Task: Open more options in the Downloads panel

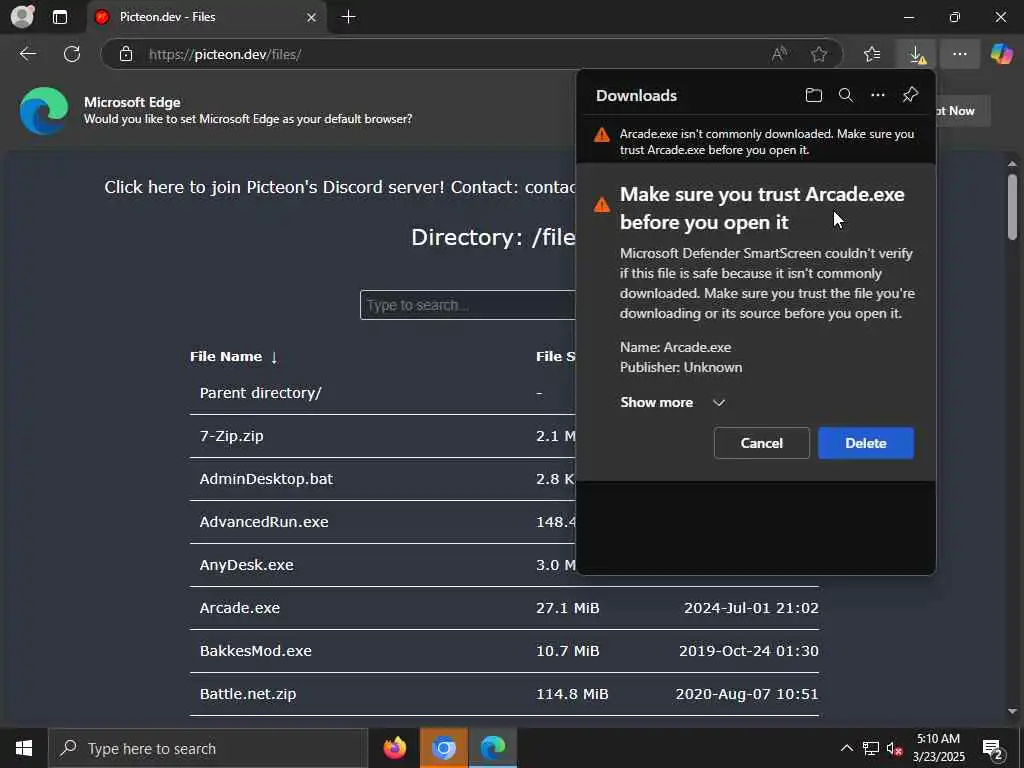Action: 878,95
